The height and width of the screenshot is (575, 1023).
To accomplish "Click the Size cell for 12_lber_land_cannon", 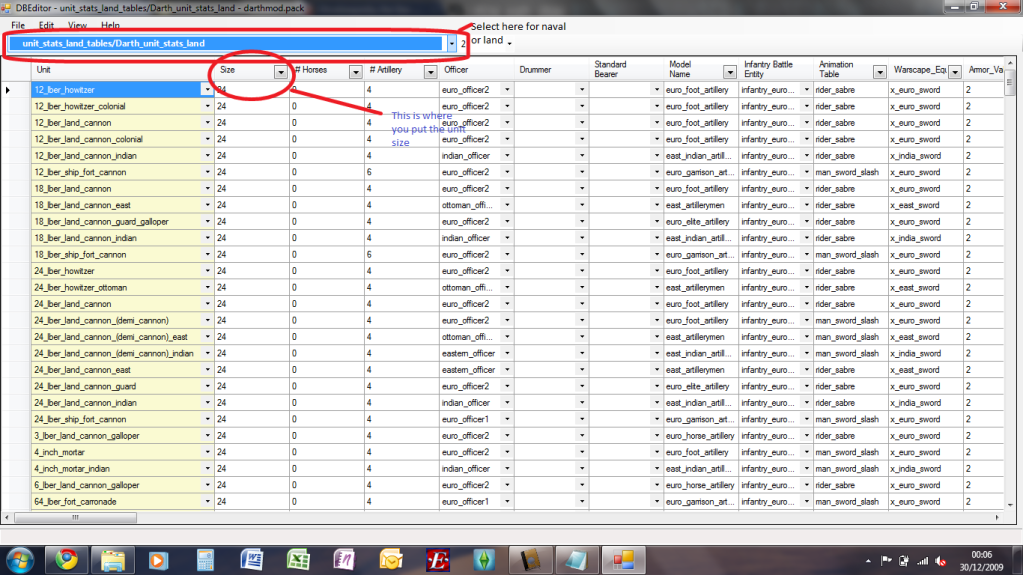I will click(x=250, y=123).
